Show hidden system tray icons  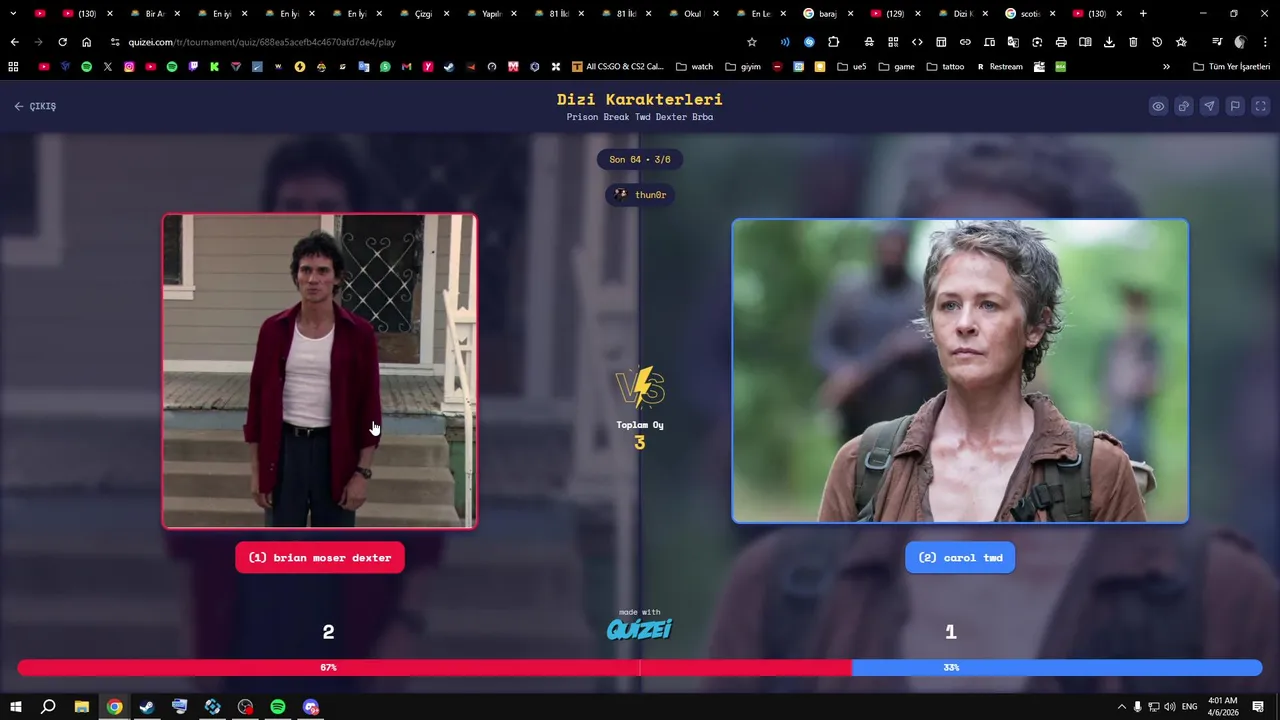pyautogui.click(x=1121, y=707)
